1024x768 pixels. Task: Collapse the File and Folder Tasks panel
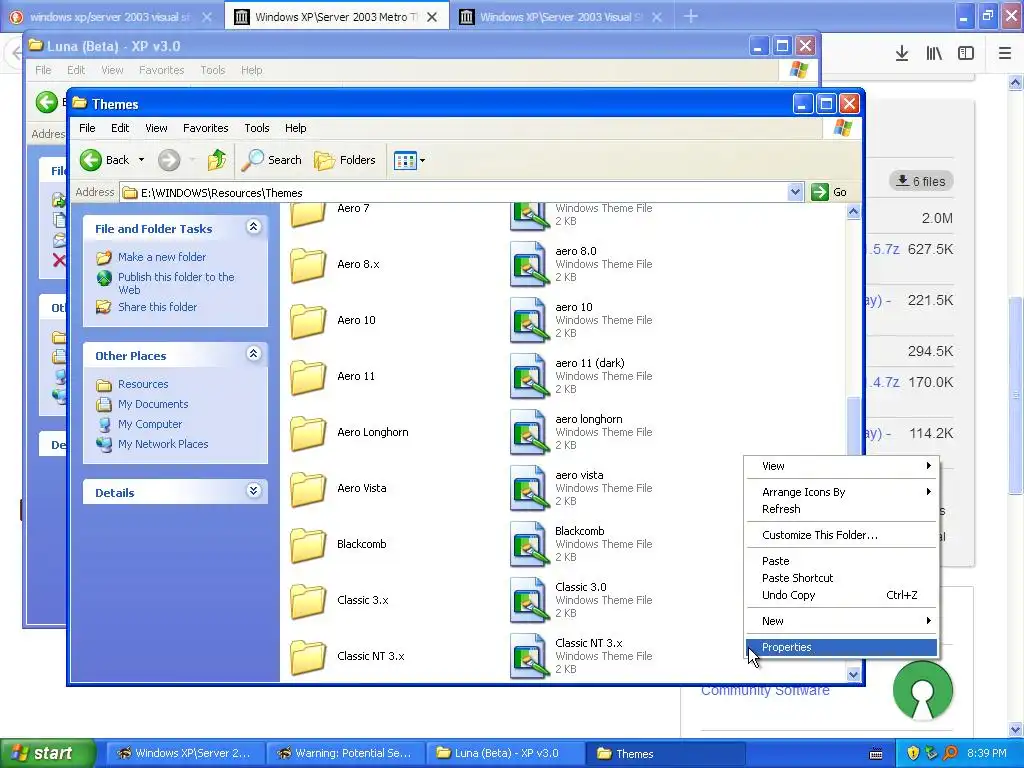[253, 227]
